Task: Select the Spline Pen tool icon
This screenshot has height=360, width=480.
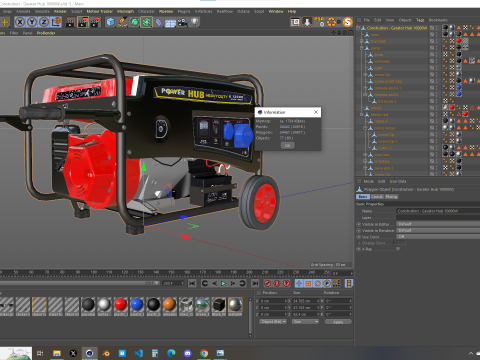Action: 122,22
